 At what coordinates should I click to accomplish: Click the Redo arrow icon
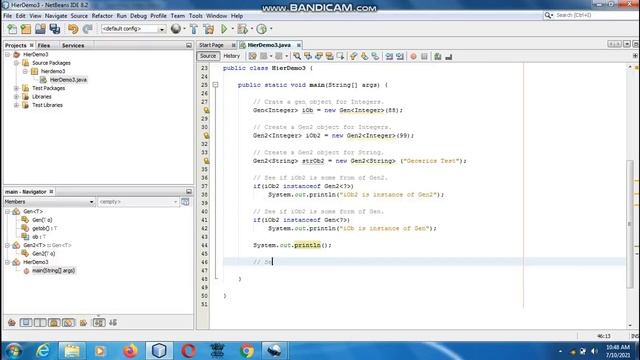(87, 29)
